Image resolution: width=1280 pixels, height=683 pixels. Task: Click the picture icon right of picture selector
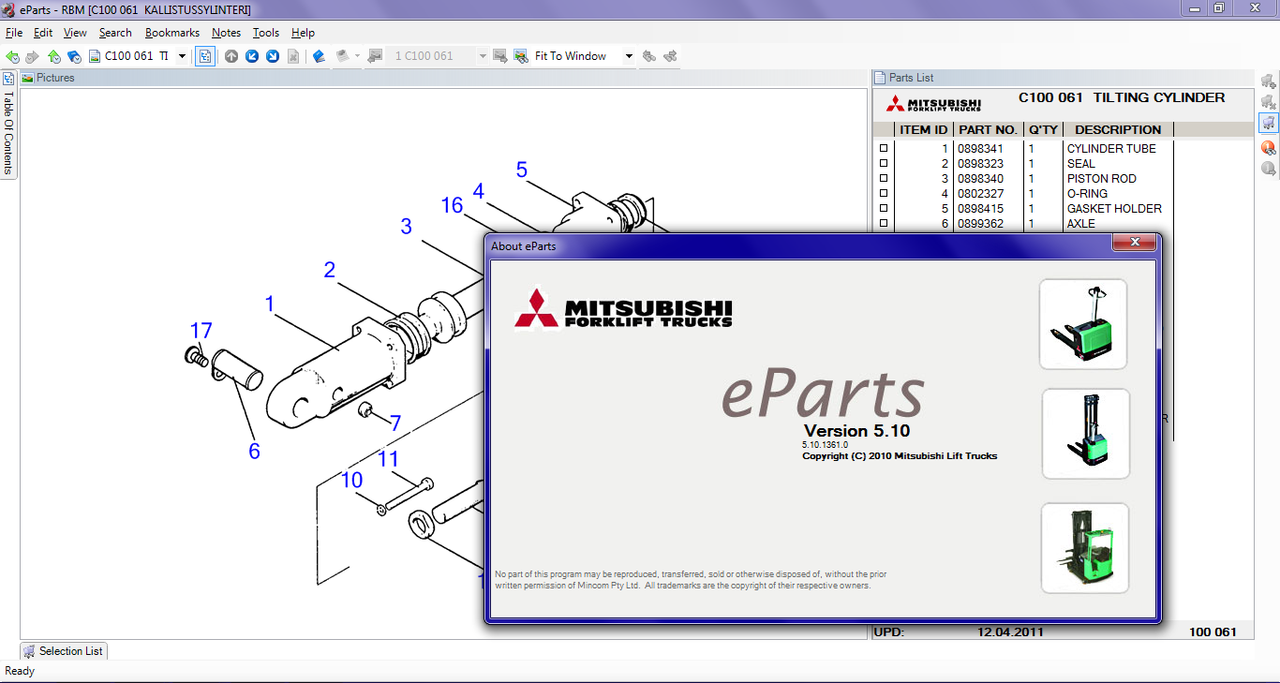click(x=500, y=57)
